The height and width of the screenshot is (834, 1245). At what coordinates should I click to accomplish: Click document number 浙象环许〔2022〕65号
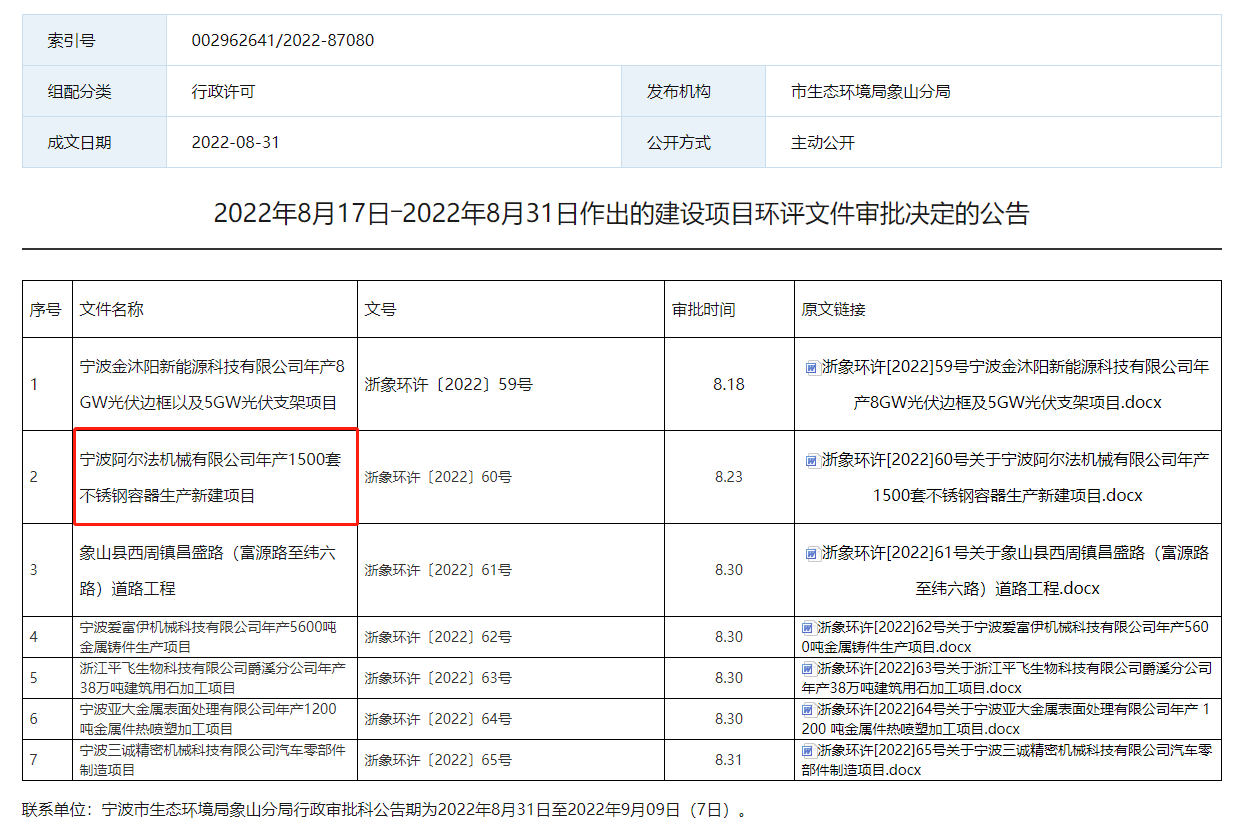pyautogui.click(x=438, y=760)
